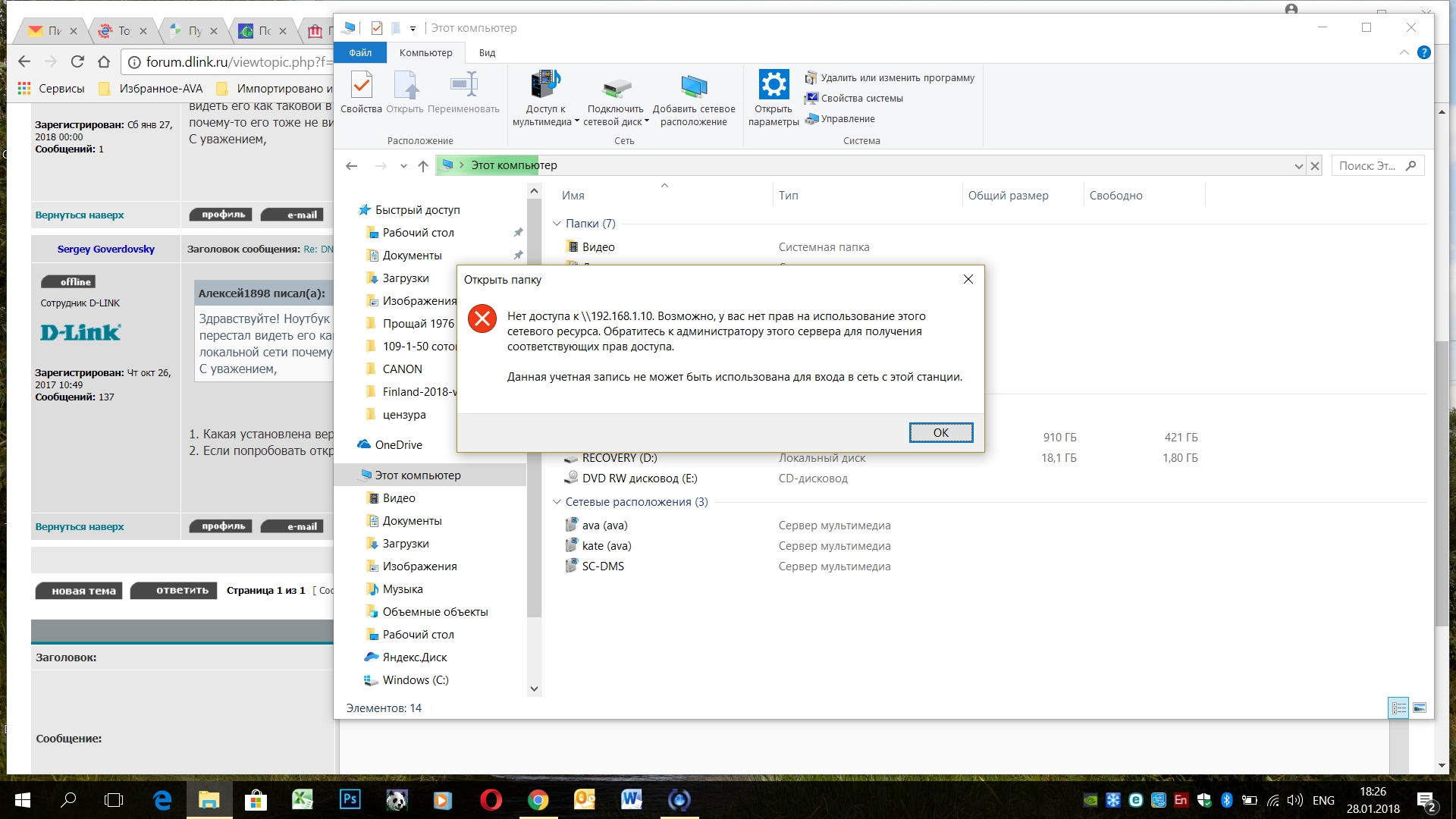This screenshot has height=819, width=1456.
Task: Open the Файл menu tab
Action: [360, 52]
